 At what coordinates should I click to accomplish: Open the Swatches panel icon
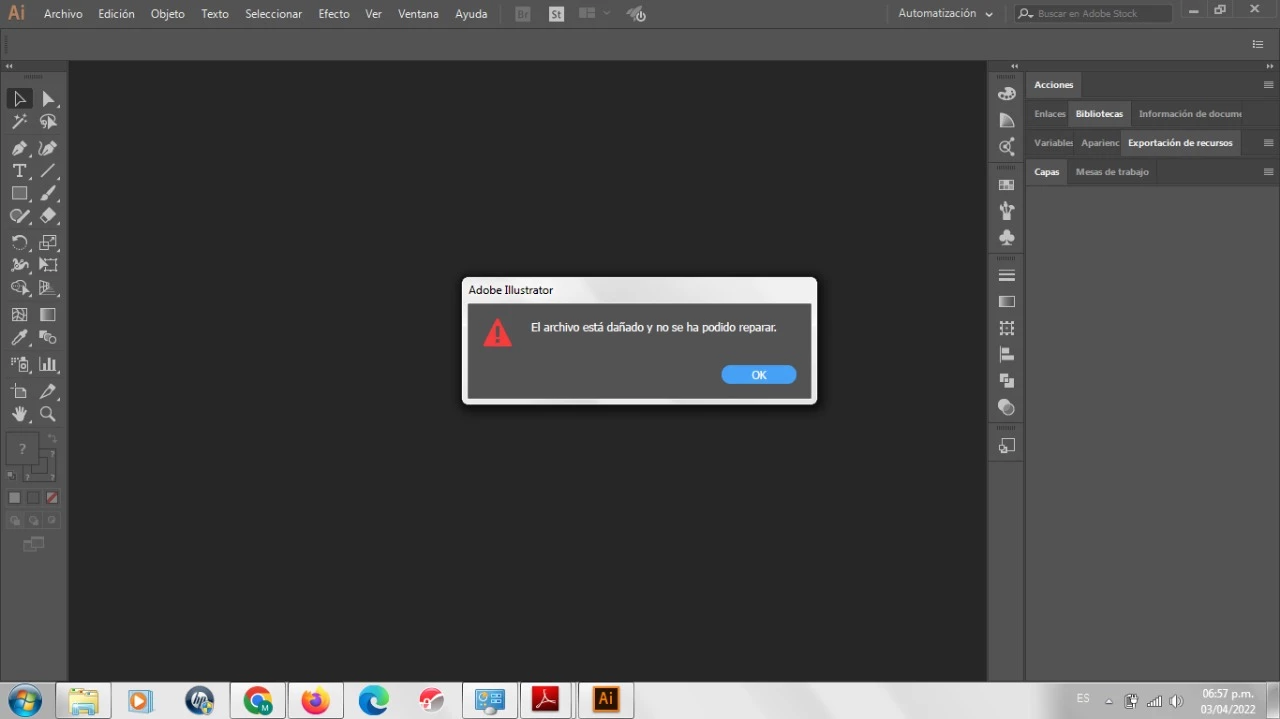click(x=1007, y=185)
